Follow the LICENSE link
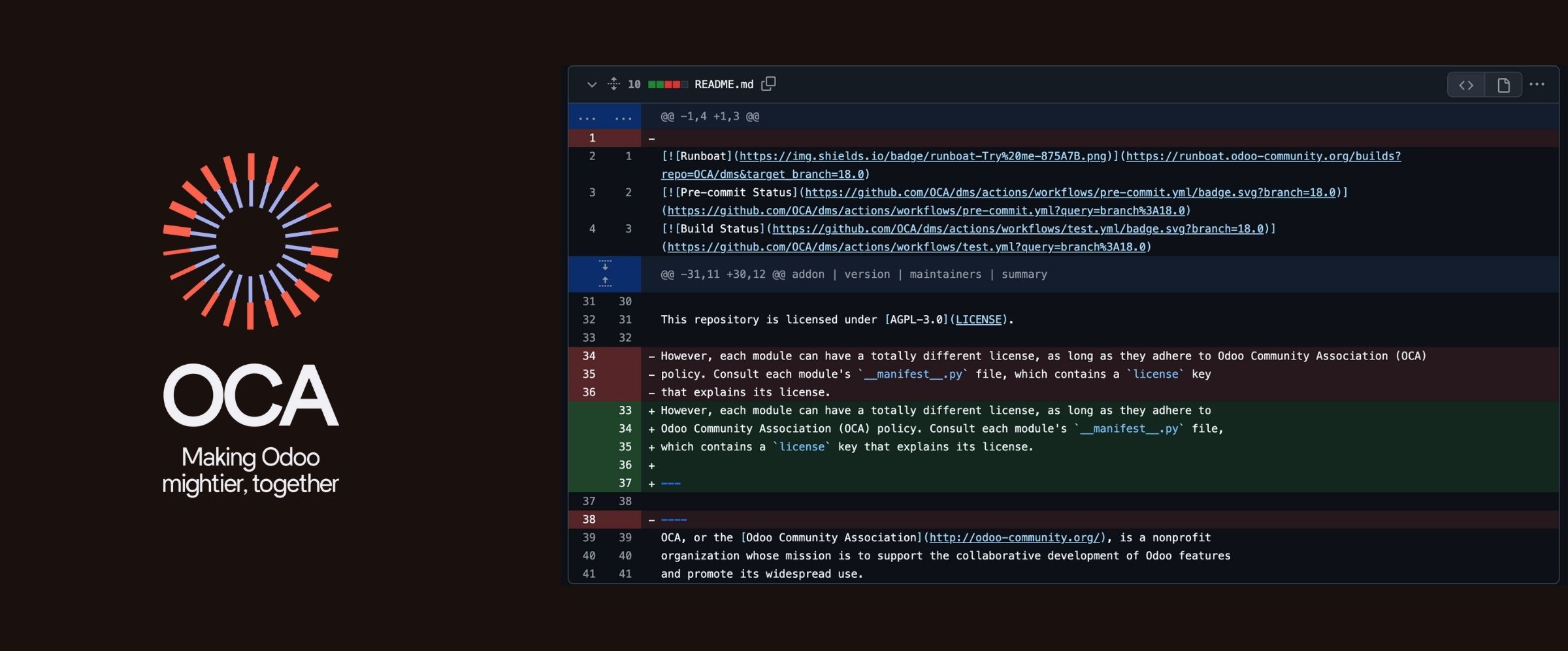The image size is (1568, 651). coord(978,320)
